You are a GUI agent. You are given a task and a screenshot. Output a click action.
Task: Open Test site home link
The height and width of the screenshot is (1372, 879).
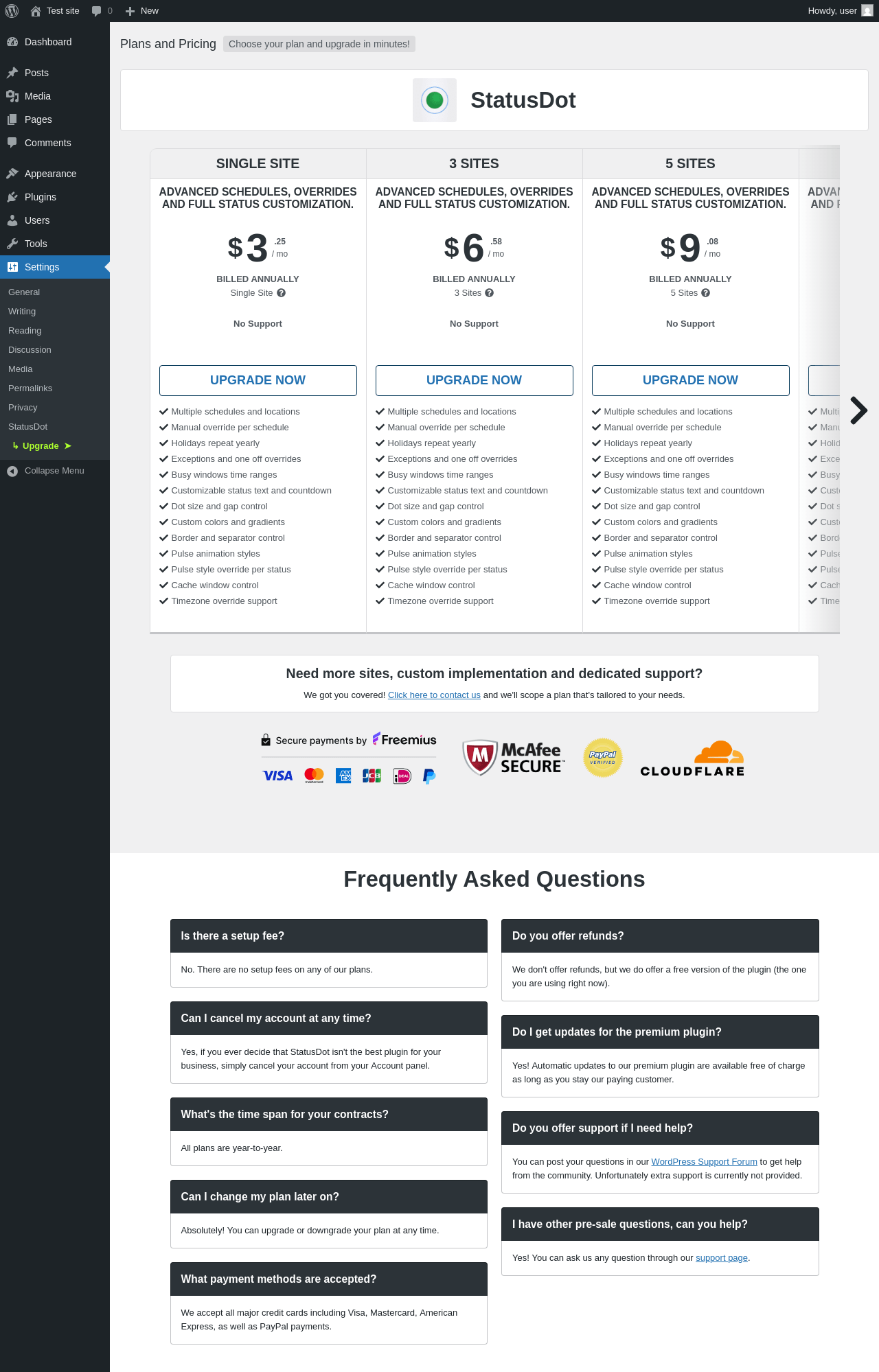pos(55,11)
